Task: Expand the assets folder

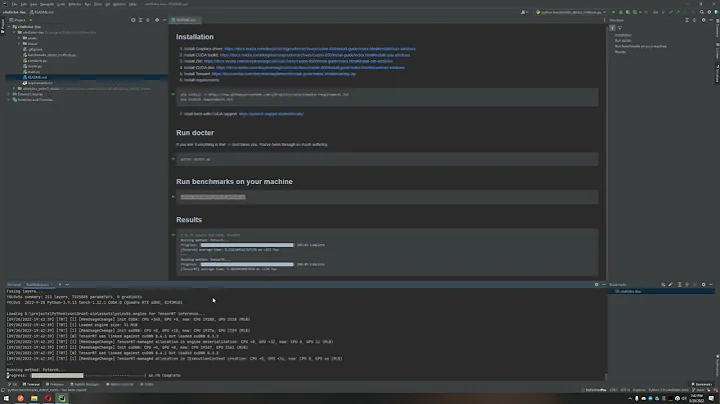Action: coord(19,38)
